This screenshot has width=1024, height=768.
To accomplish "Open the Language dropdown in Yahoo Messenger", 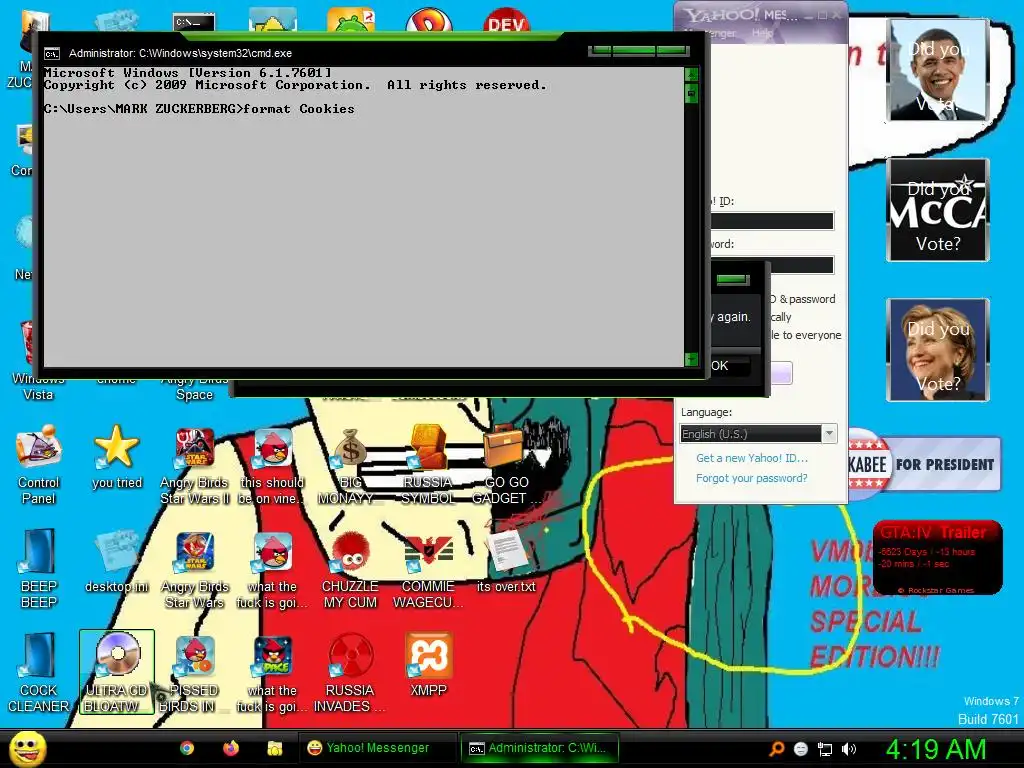I will (758, 434).
